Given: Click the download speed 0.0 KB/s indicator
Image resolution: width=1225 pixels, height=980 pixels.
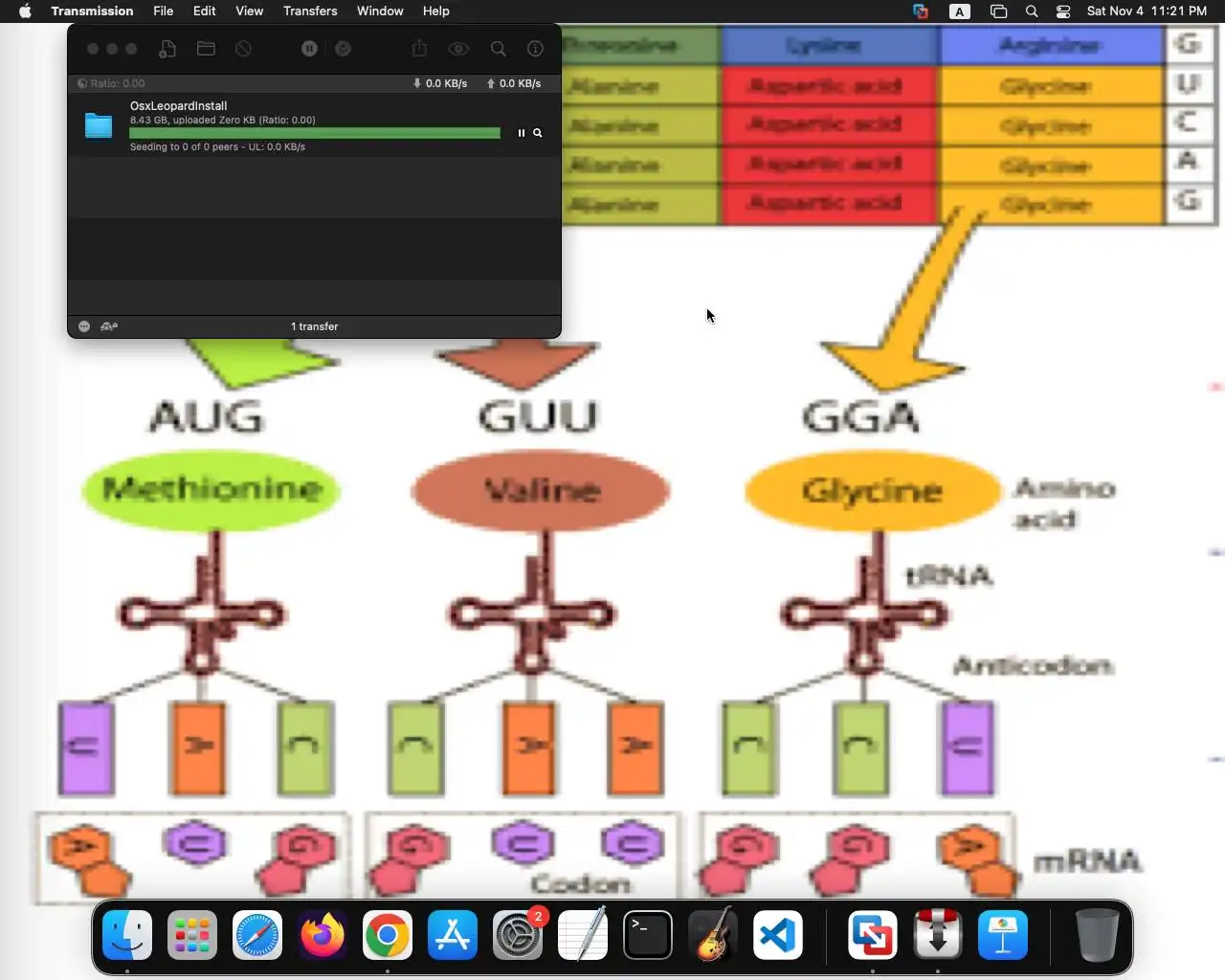Looking at the screenshot, I should click(x=440, y=83).
